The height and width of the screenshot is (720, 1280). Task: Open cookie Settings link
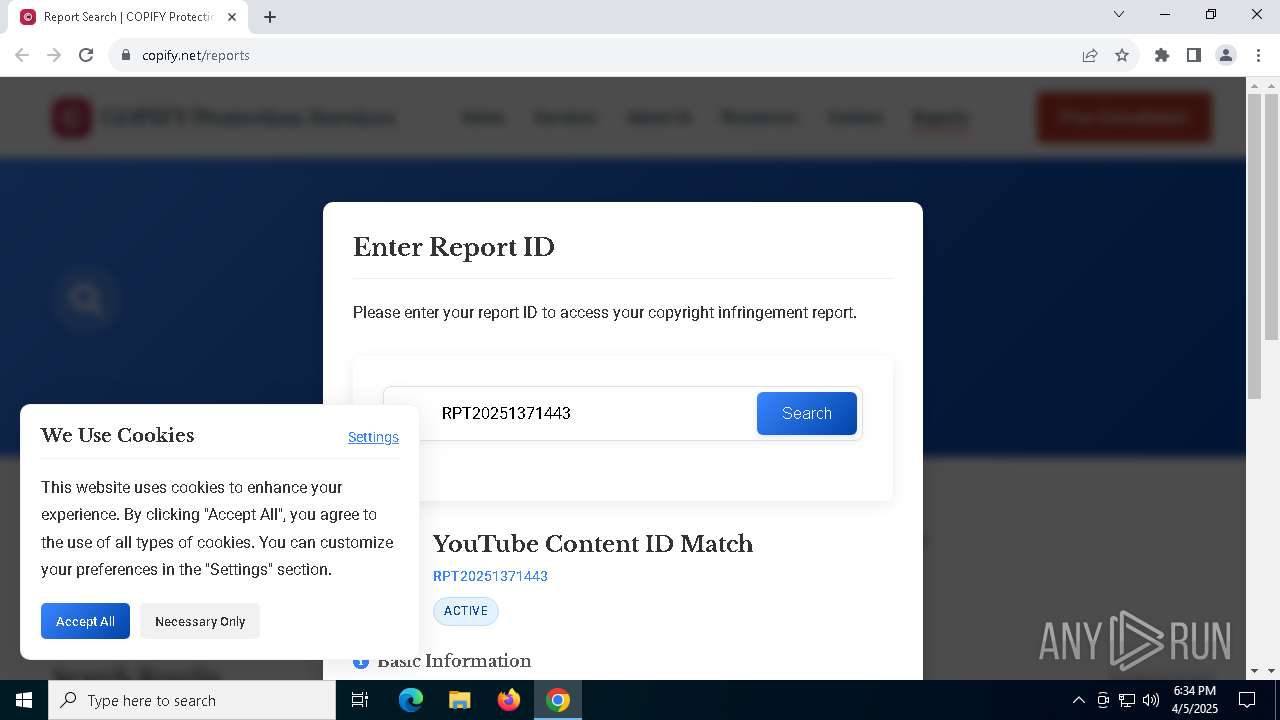(373, 437)
